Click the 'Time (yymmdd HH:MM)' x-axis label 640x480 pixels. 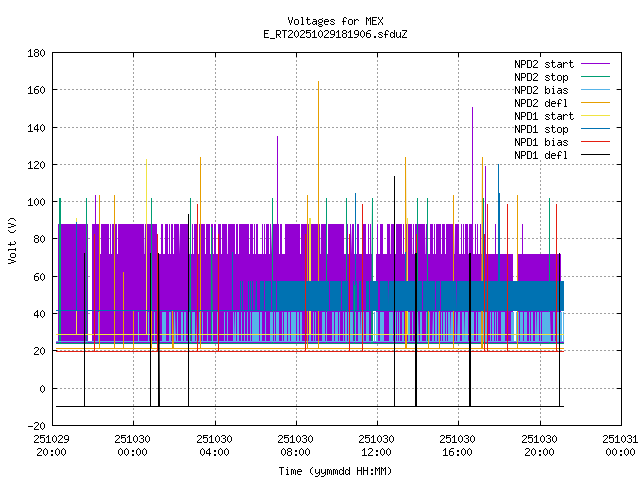point(334,470)
